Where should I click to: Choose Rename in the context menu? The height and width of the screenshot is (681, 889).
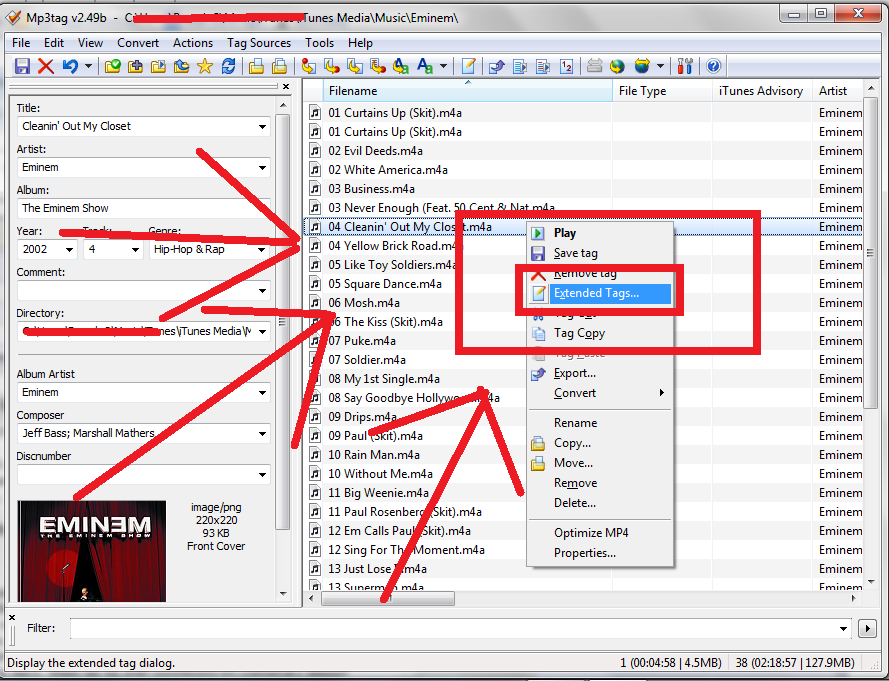coord(600,423)
